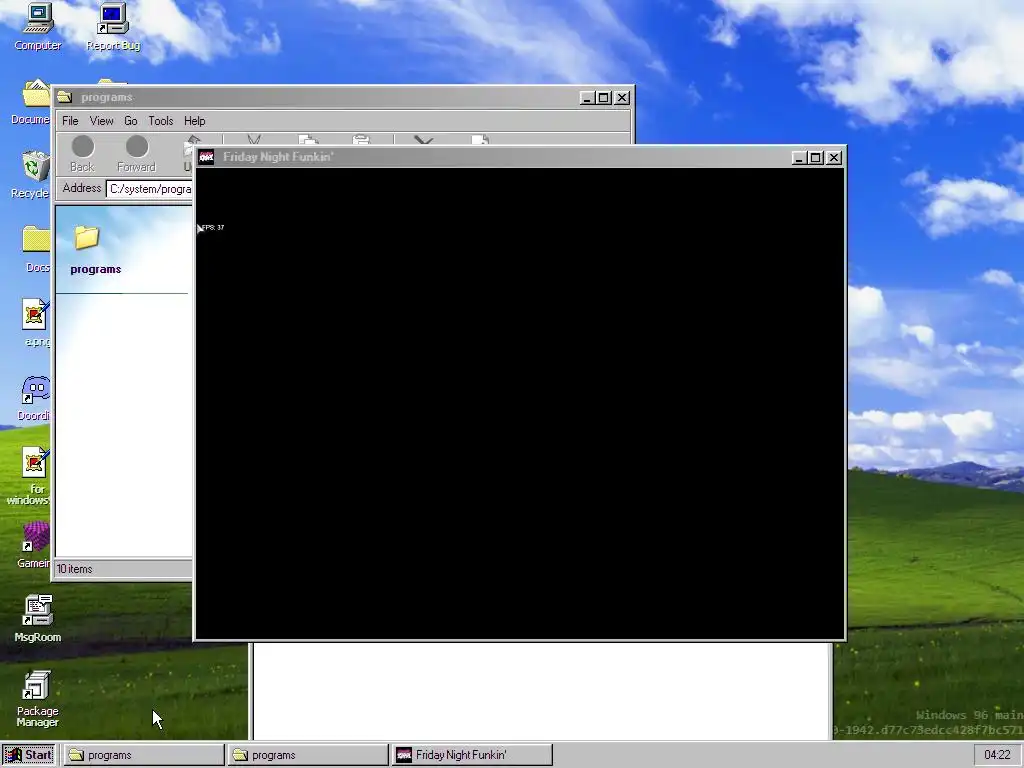Click the 04:22 taskbar clock

pyautogui.click(x=997, y=755)
